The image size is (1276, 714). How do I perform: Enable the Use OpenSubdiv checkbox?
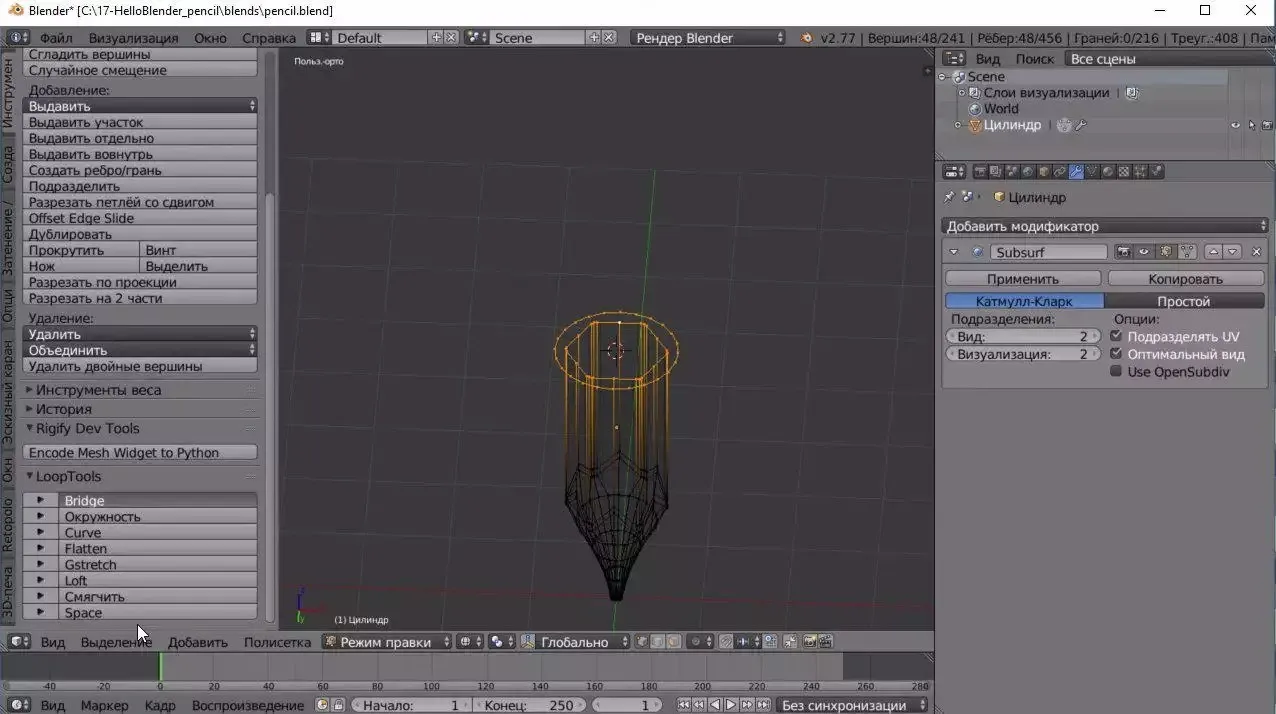pyautogui.click(x=1116, y=371)
